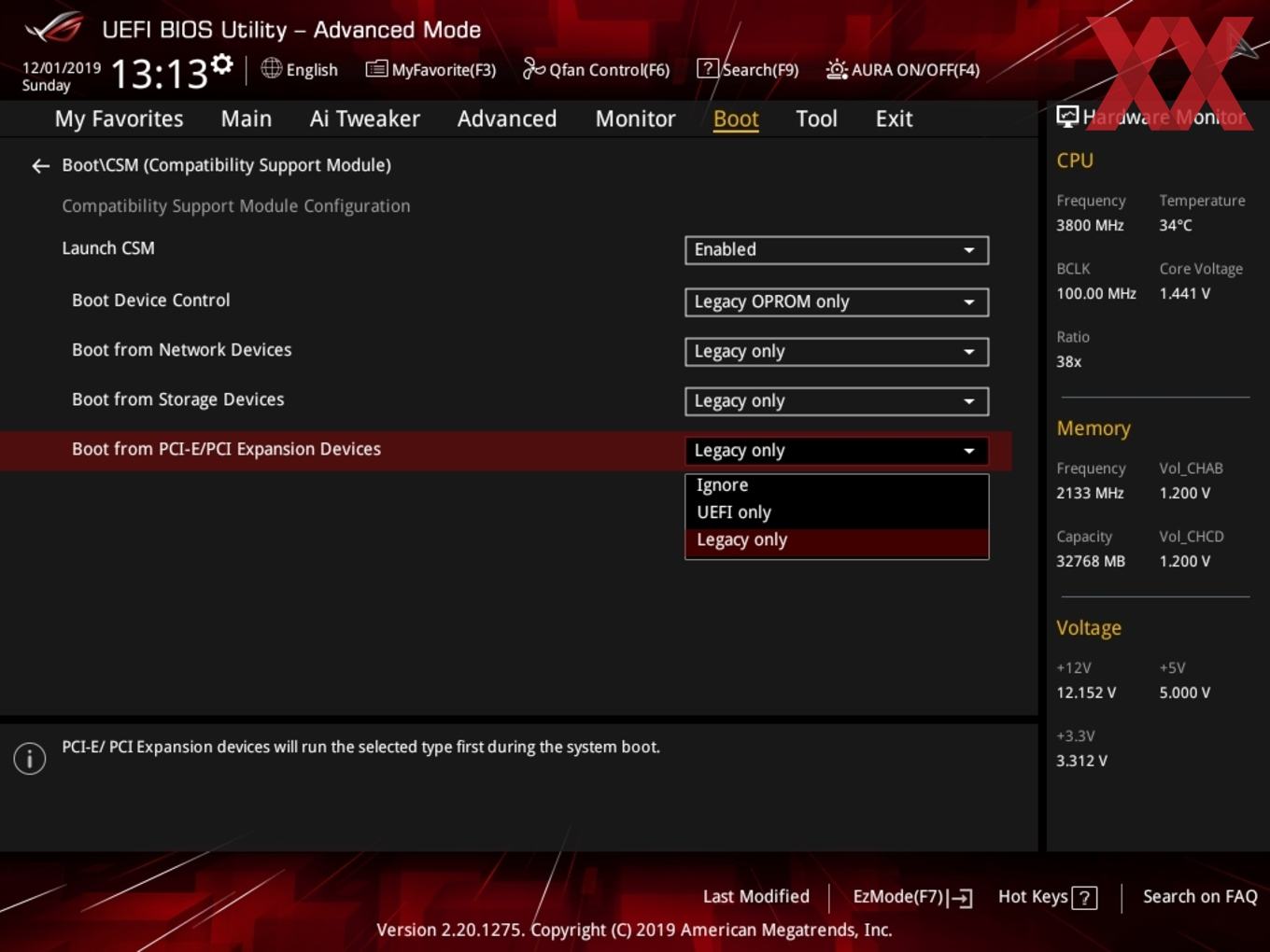The width and height of the screenshot is (1270, 952).
Task: Click the info icon beside help text
Action: pos(30,759)
